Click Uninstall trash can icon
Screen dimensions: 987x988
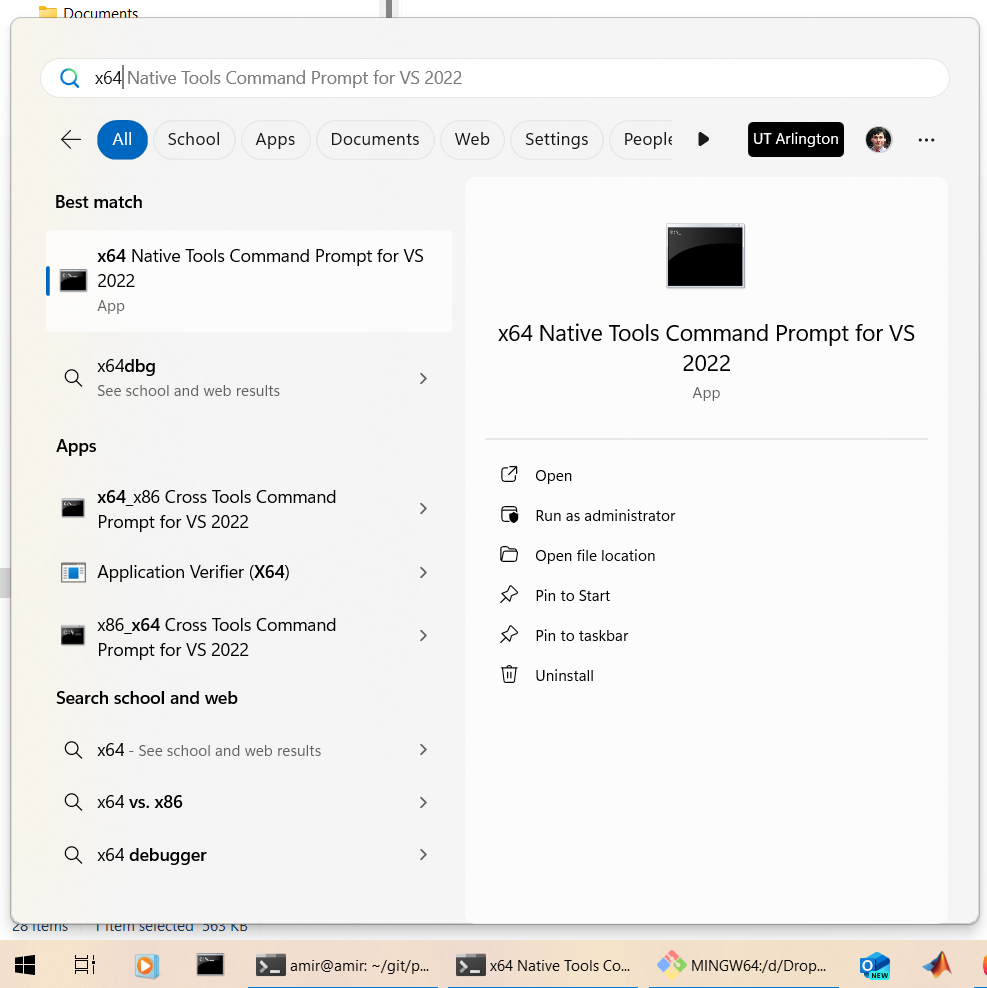tap(509, 674)
